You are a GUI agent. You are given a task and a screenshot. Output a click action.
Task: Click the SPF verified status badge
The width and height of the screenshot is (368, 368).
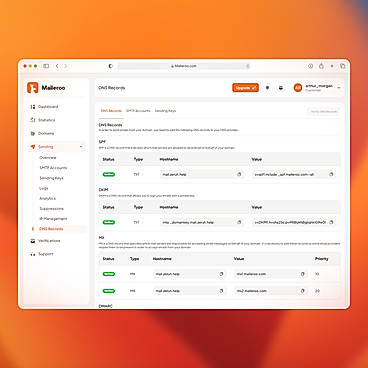click(109, 174)
